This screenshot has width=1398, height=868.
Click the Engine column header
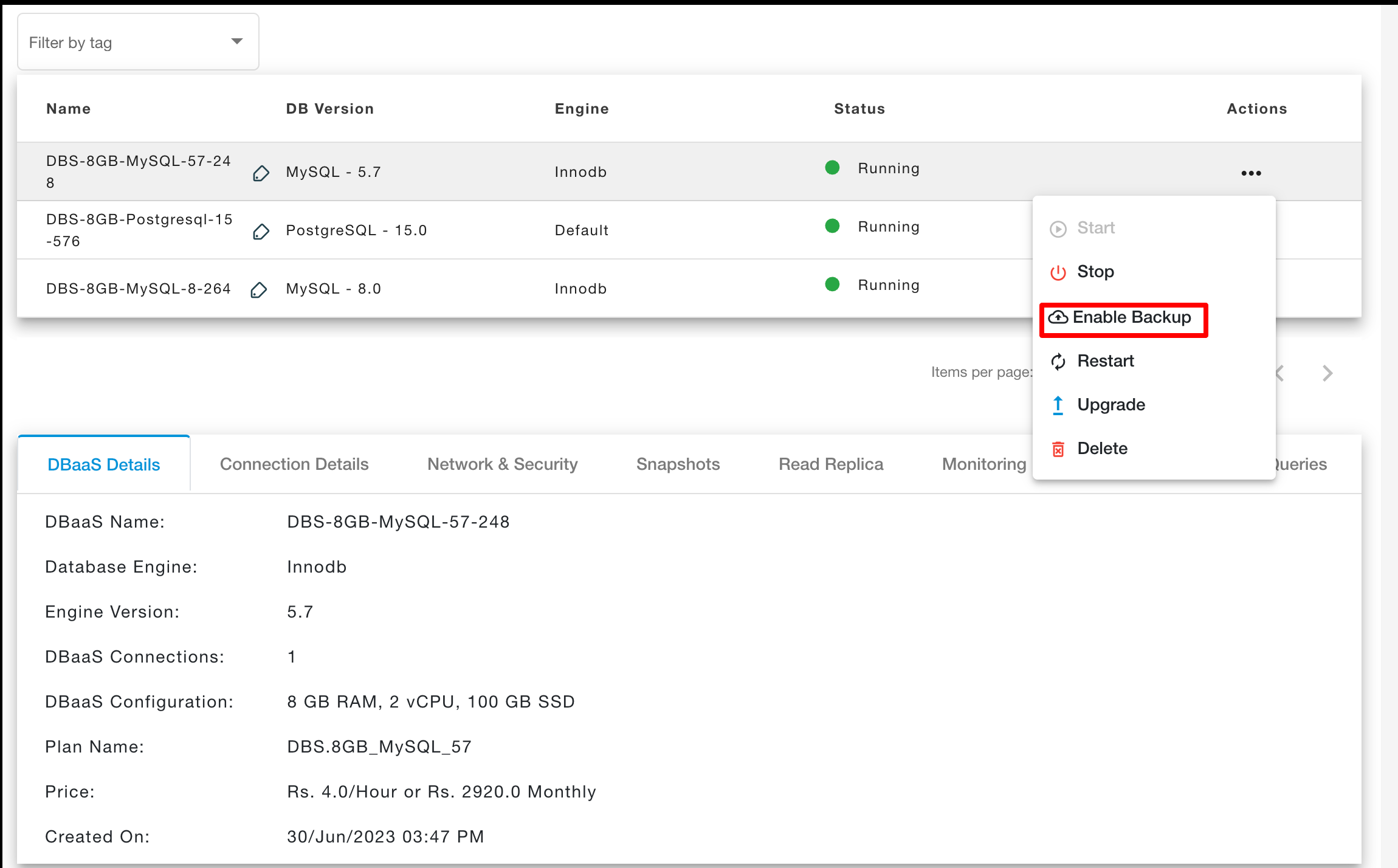pyautogui.click(x=582, y=109)
